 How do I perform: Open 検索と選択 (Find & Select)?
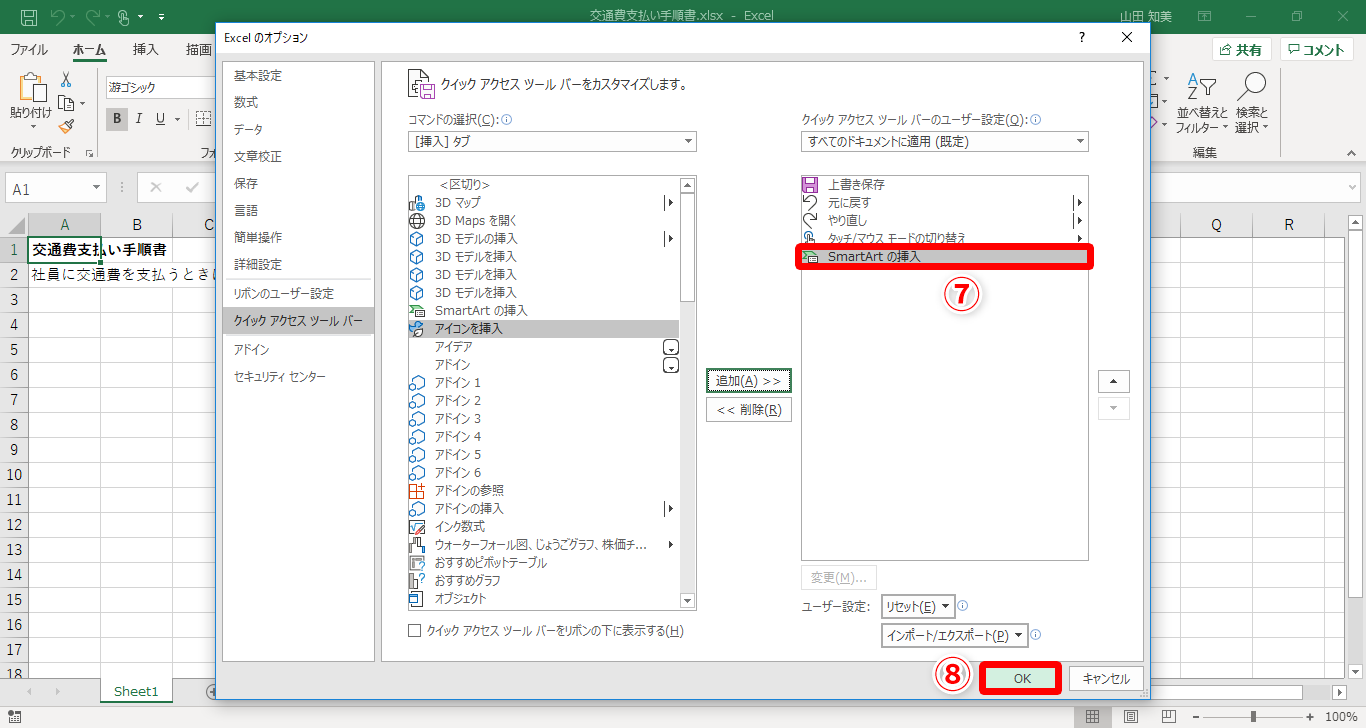(1251, 104)
